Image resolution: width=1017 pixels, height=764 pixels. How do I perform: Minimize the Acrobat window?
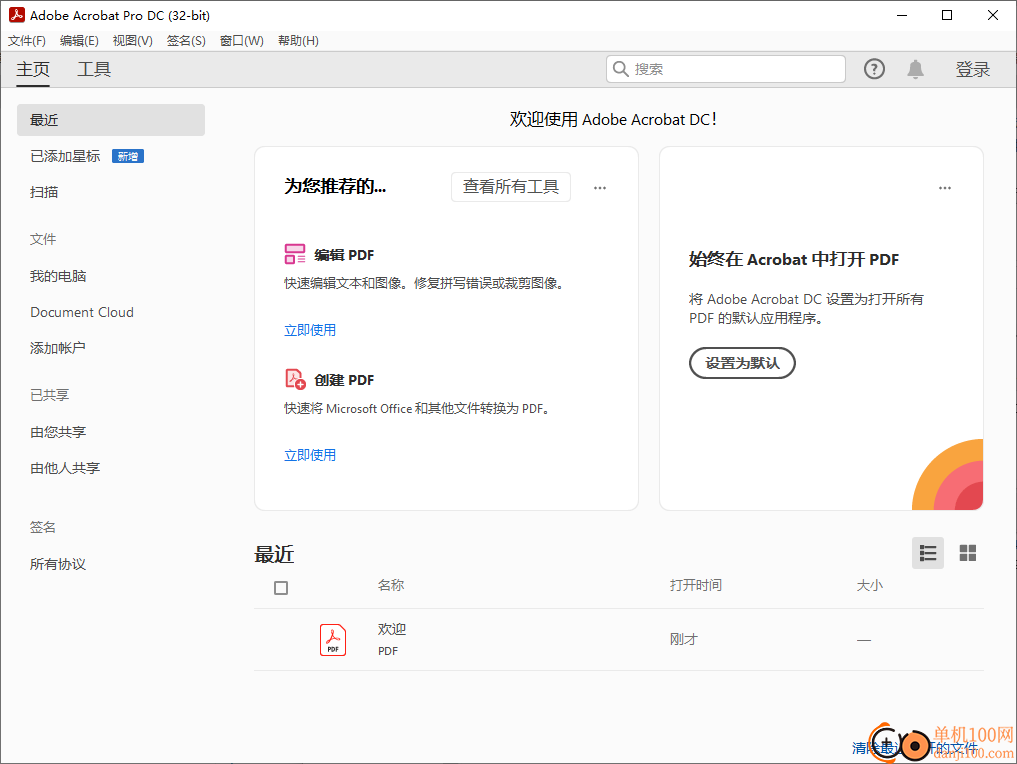(x=902, y=15)
